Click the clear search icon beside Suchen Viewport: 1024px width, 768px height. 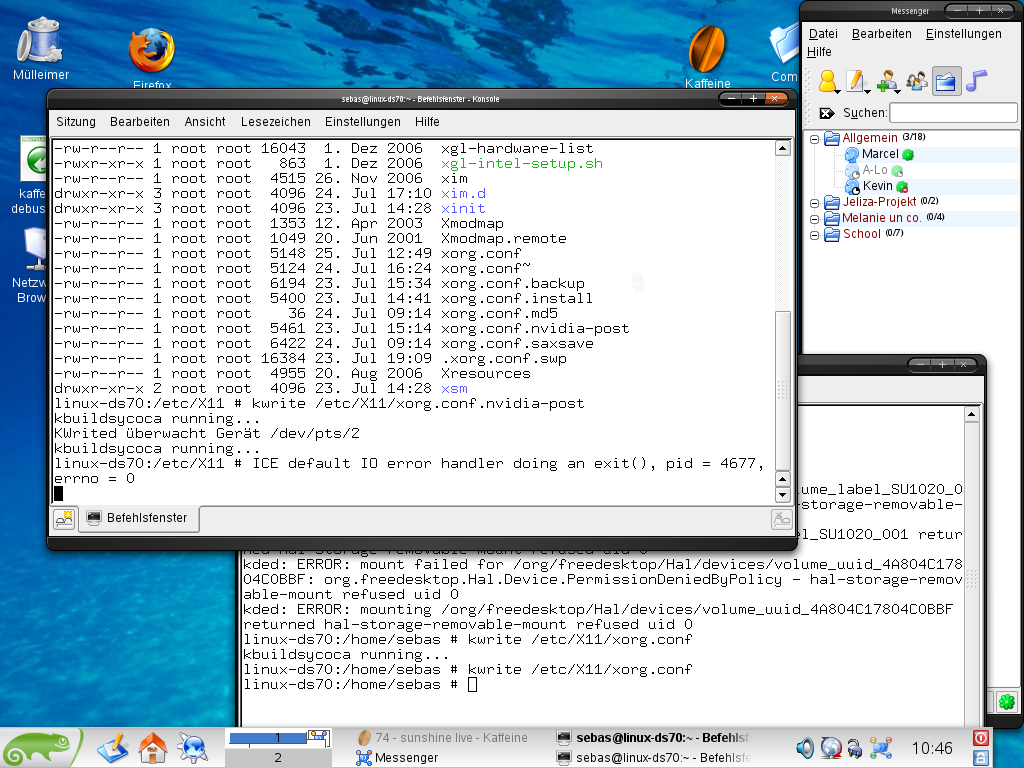pos(827,113)
